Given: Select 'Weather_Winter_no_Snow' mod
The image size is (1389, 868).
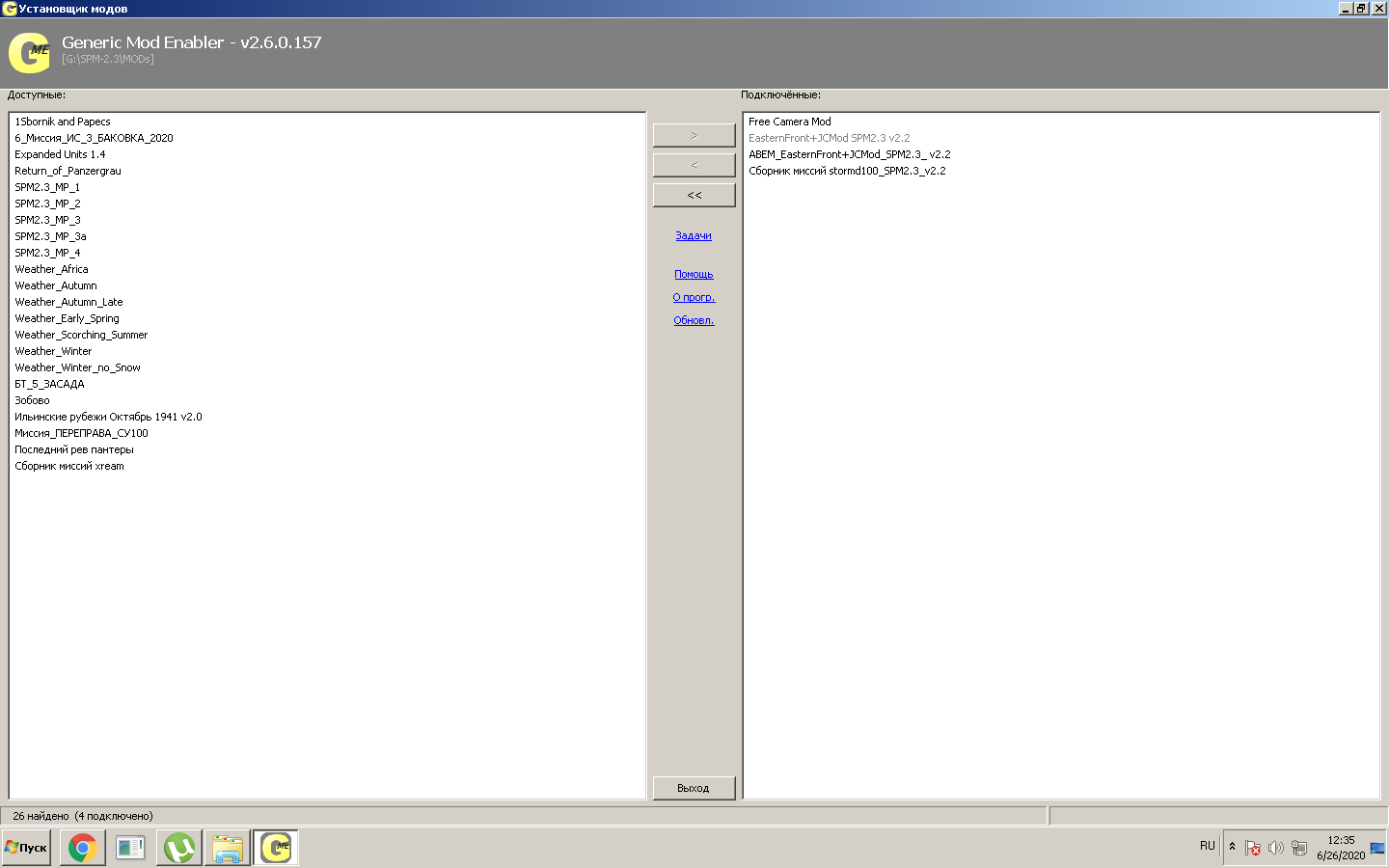Looking at the screenshot, I should coord(77,367).
